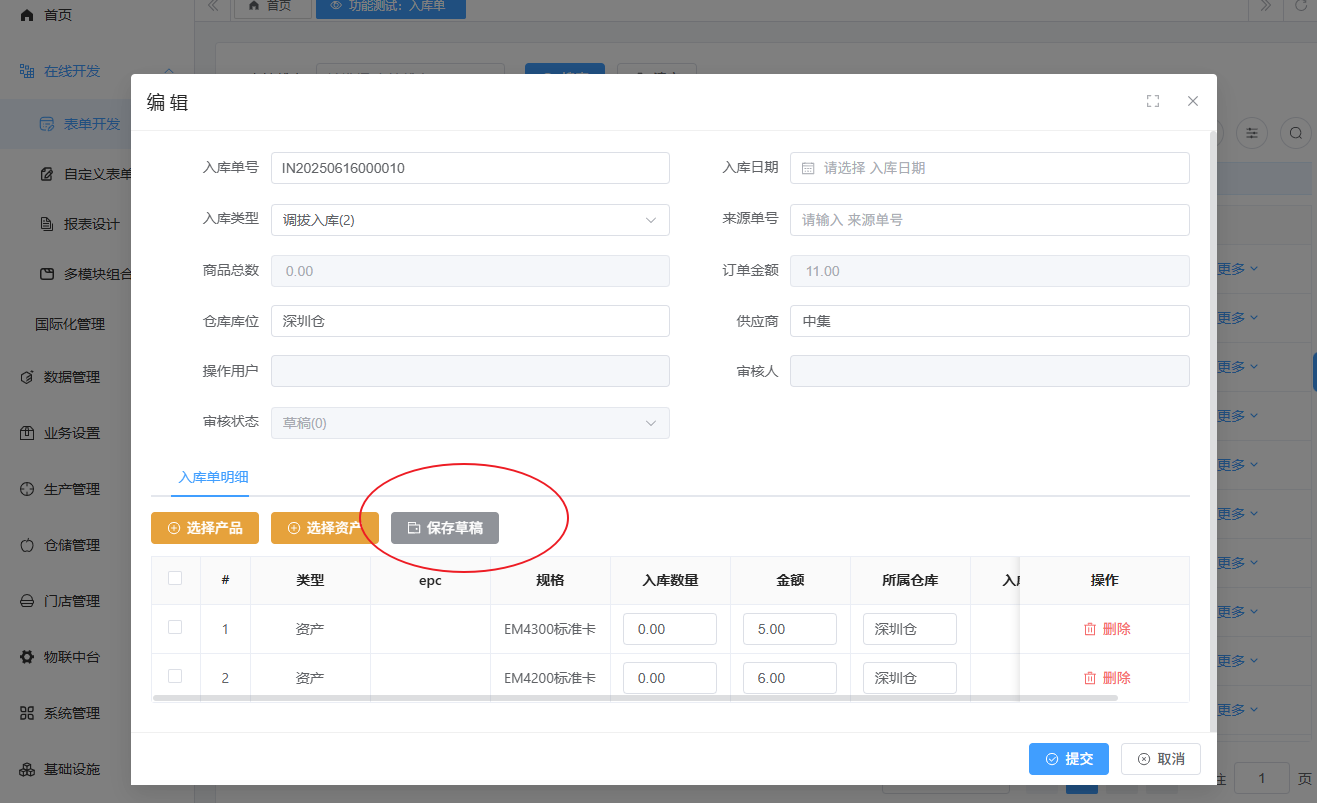1317x803 pixels.
Task: Click the 数据管理 sidebar icon
Action: (27, 377)
